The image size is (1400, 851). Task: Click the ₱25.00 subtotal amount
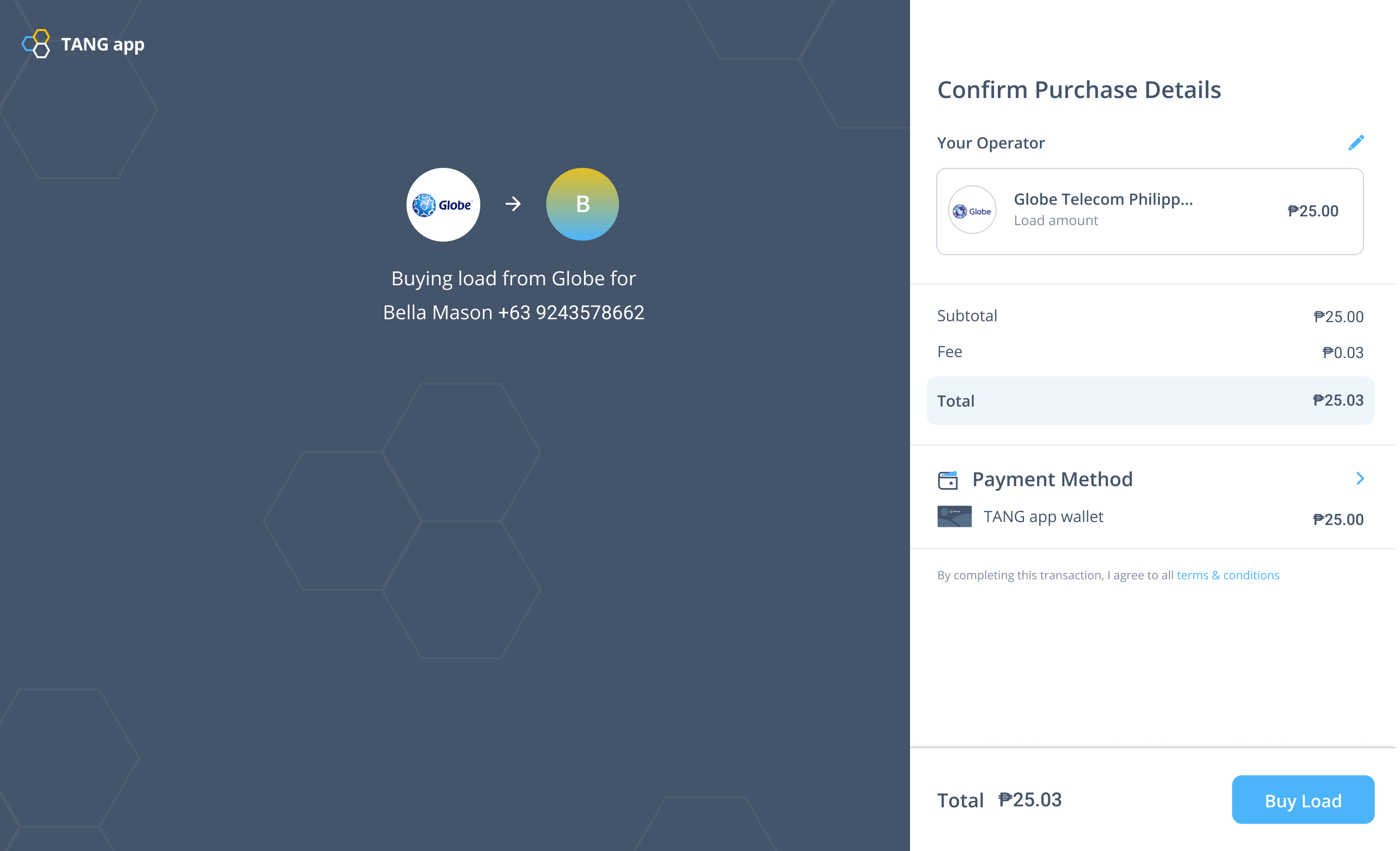click(1338, 316)
